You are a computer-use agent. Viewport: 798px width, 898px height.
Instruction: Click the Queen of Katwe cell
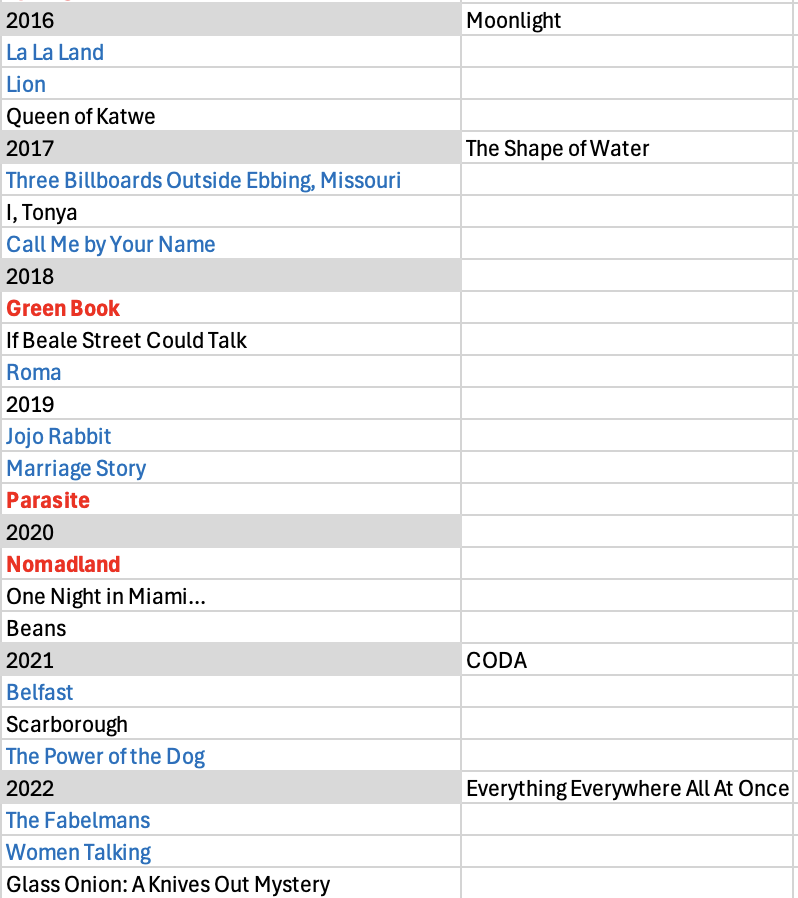coord(81,116)
